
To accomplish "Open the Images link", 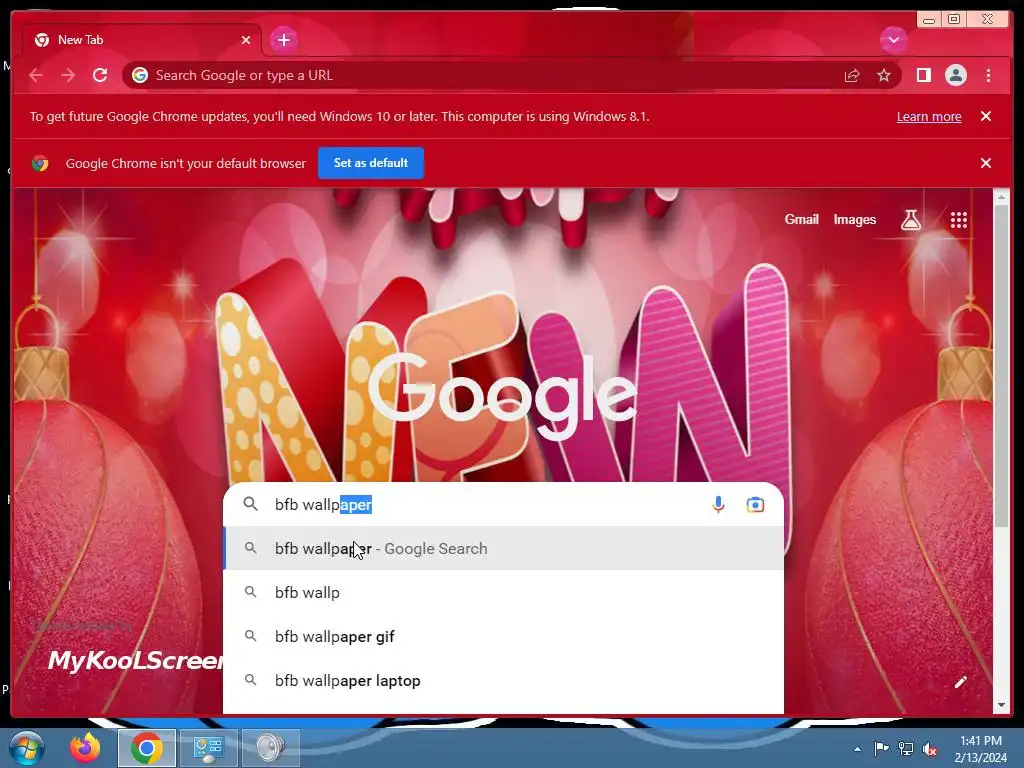I will [854, 219].
